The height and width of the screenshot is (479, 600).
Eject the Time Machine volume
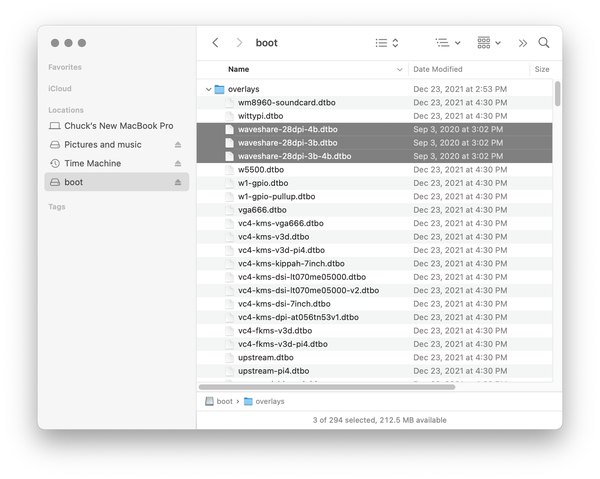click(178, 163)
